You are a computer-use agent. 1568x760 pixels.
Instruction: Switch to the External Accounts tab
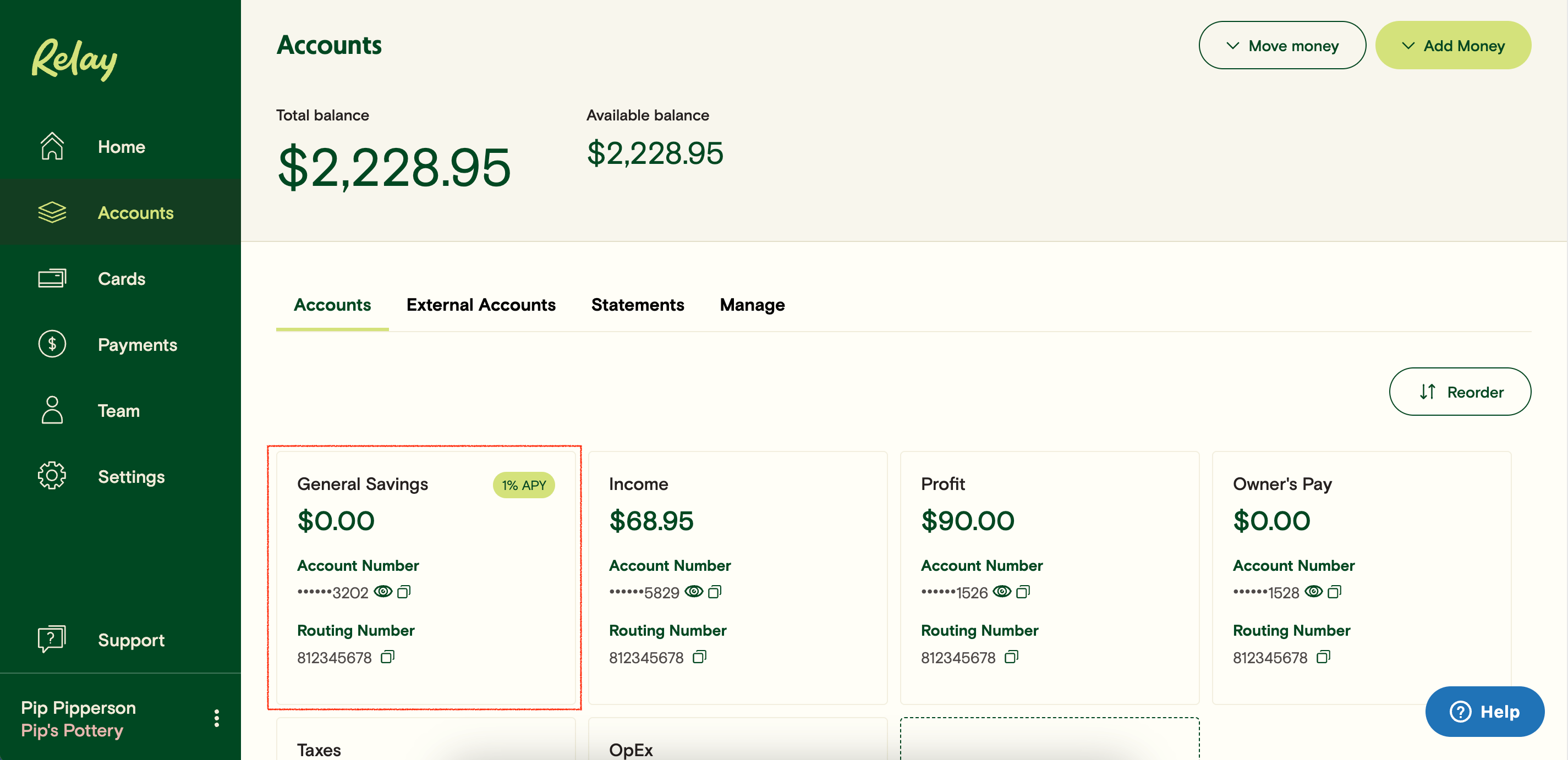(x=481, y=305)
